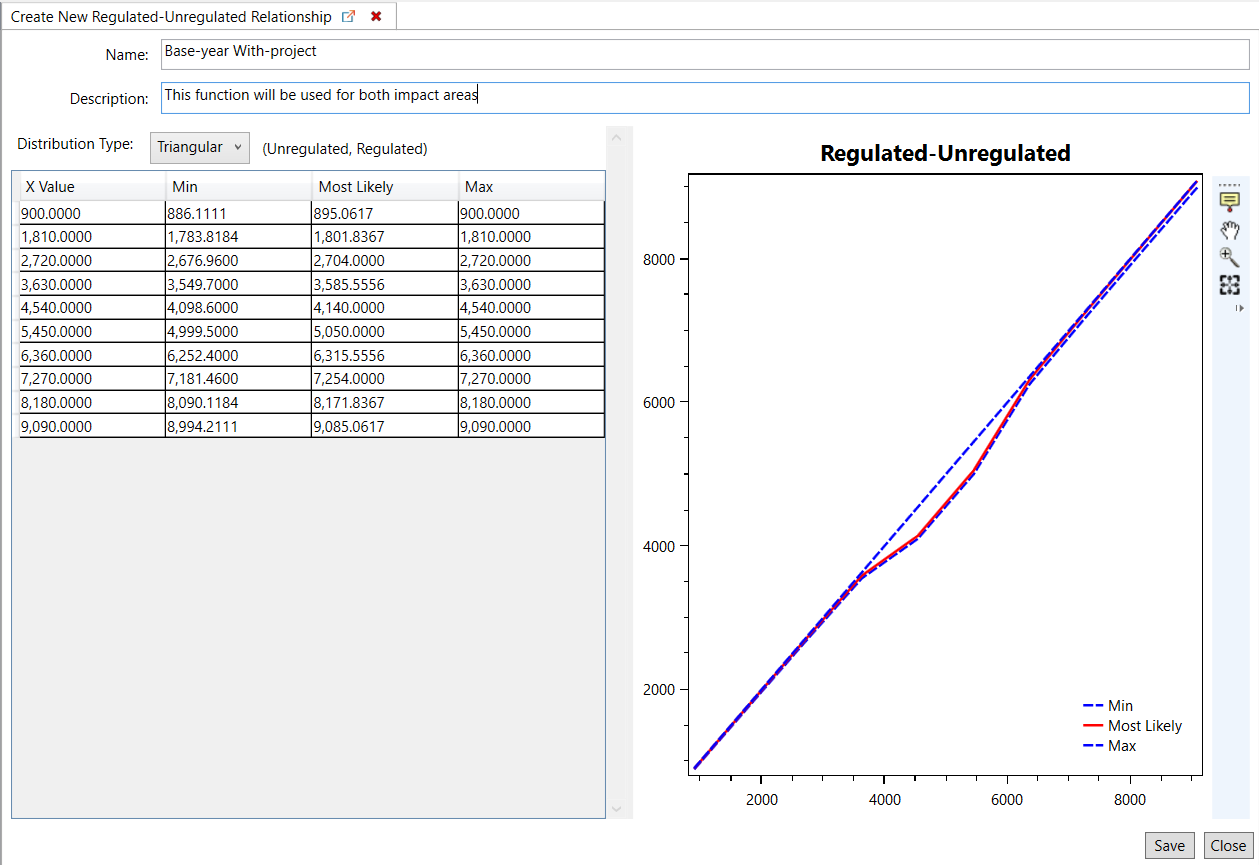Select Min cell 3,549.7000
Viewport: 1259px width, 865px height.
point(239,284)
